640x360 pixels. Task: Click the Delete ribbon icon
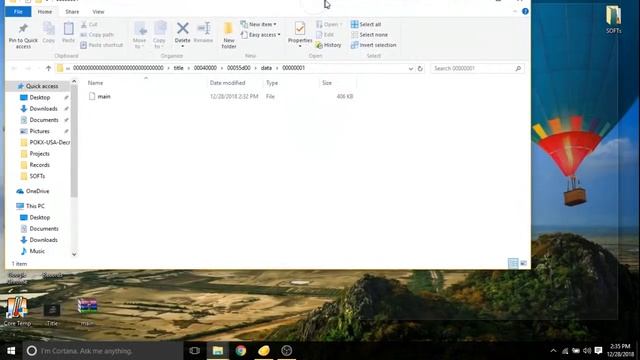tap(182, 33)
